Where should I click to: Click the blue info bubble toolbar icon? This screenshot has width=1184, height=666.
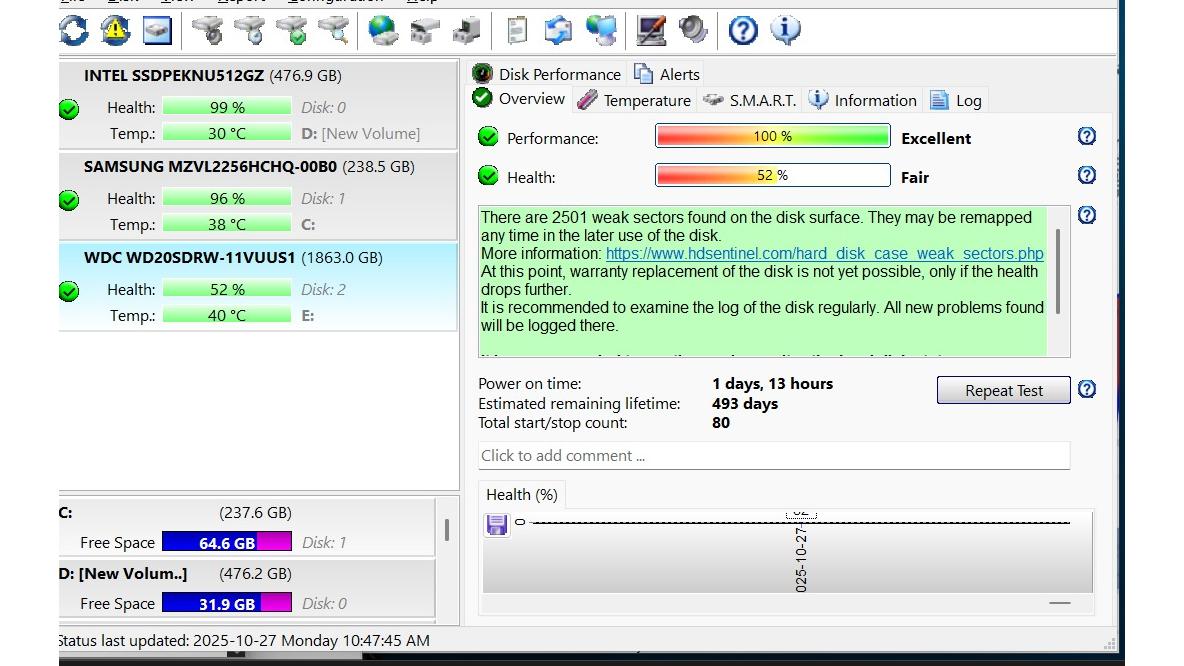click(785, 31)
